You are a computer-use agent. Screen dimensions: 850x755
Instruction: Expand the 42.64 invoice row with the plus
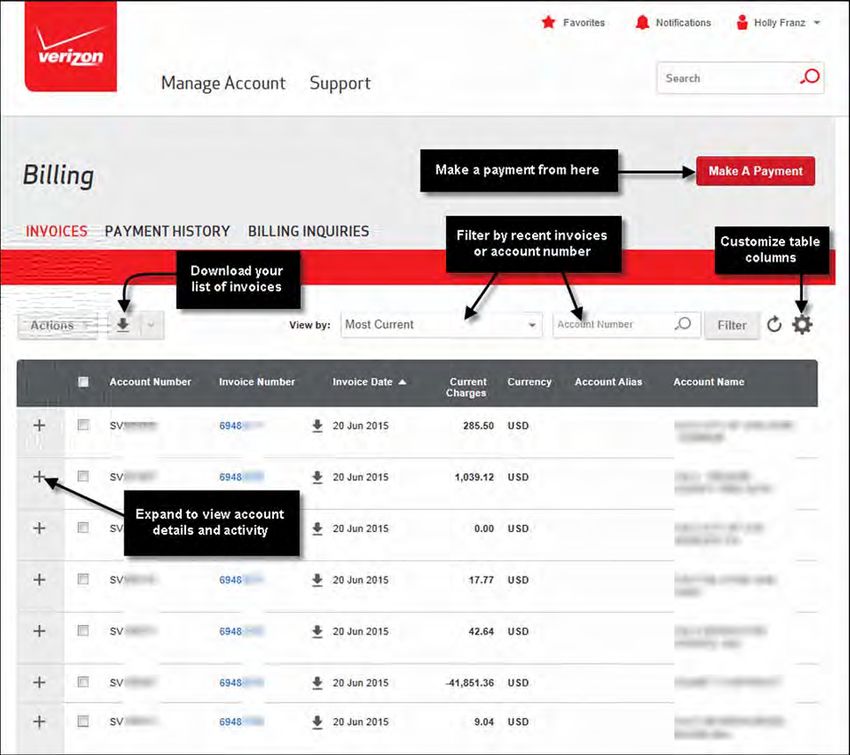(x=39, y=631)
